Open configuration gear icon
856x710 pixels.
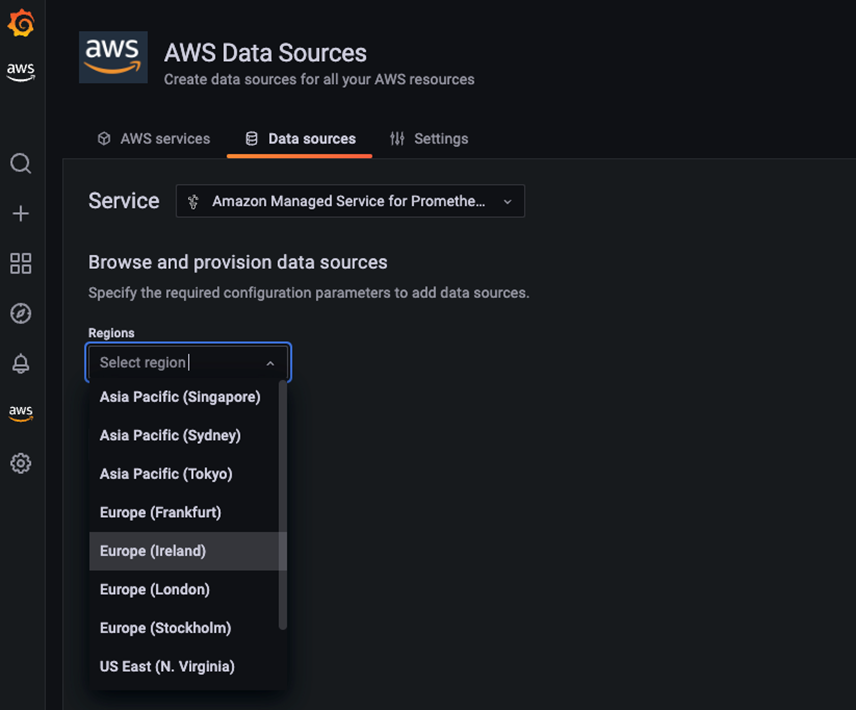coord(21,463)
